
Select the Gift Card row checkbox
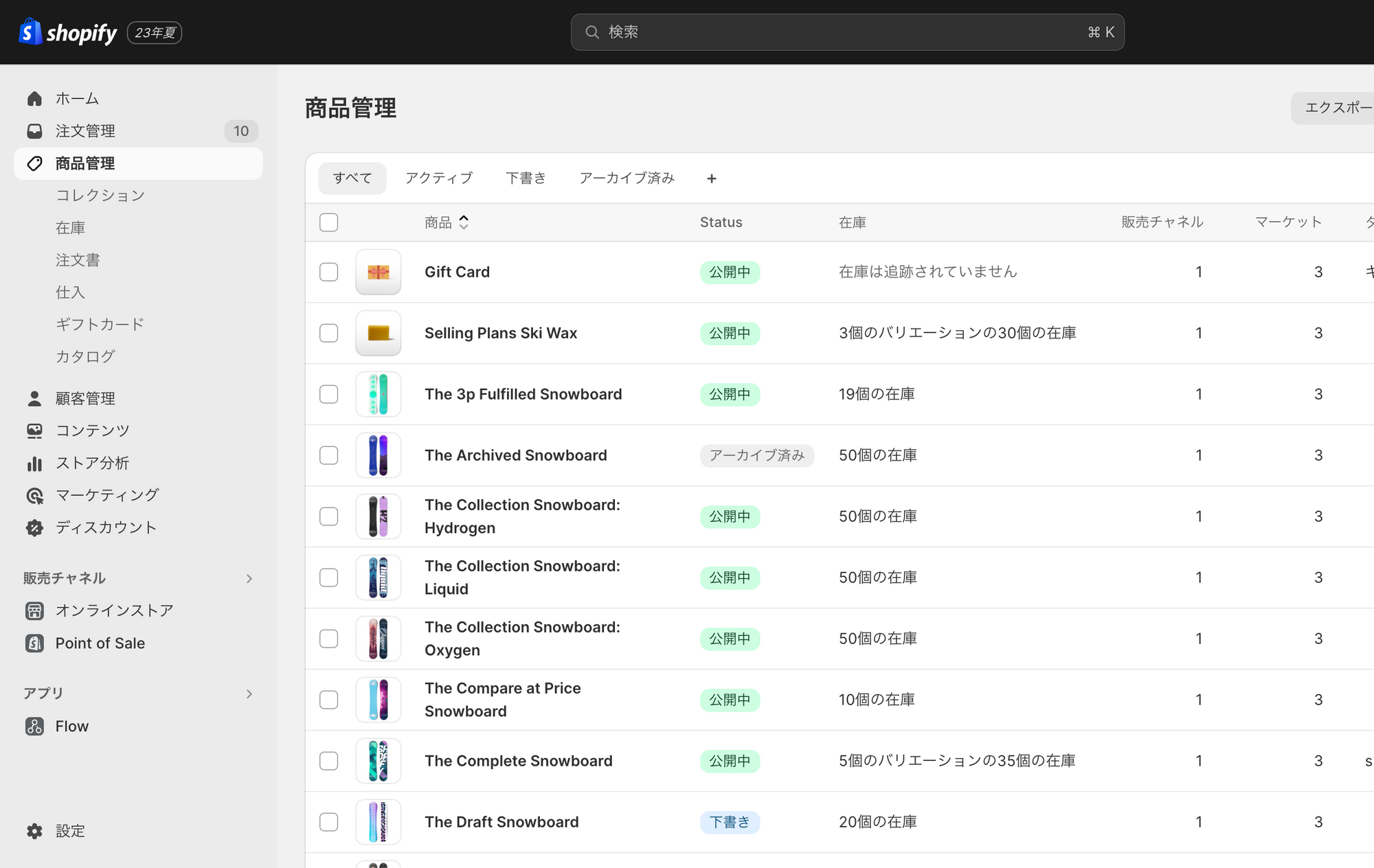click(329, 272)
